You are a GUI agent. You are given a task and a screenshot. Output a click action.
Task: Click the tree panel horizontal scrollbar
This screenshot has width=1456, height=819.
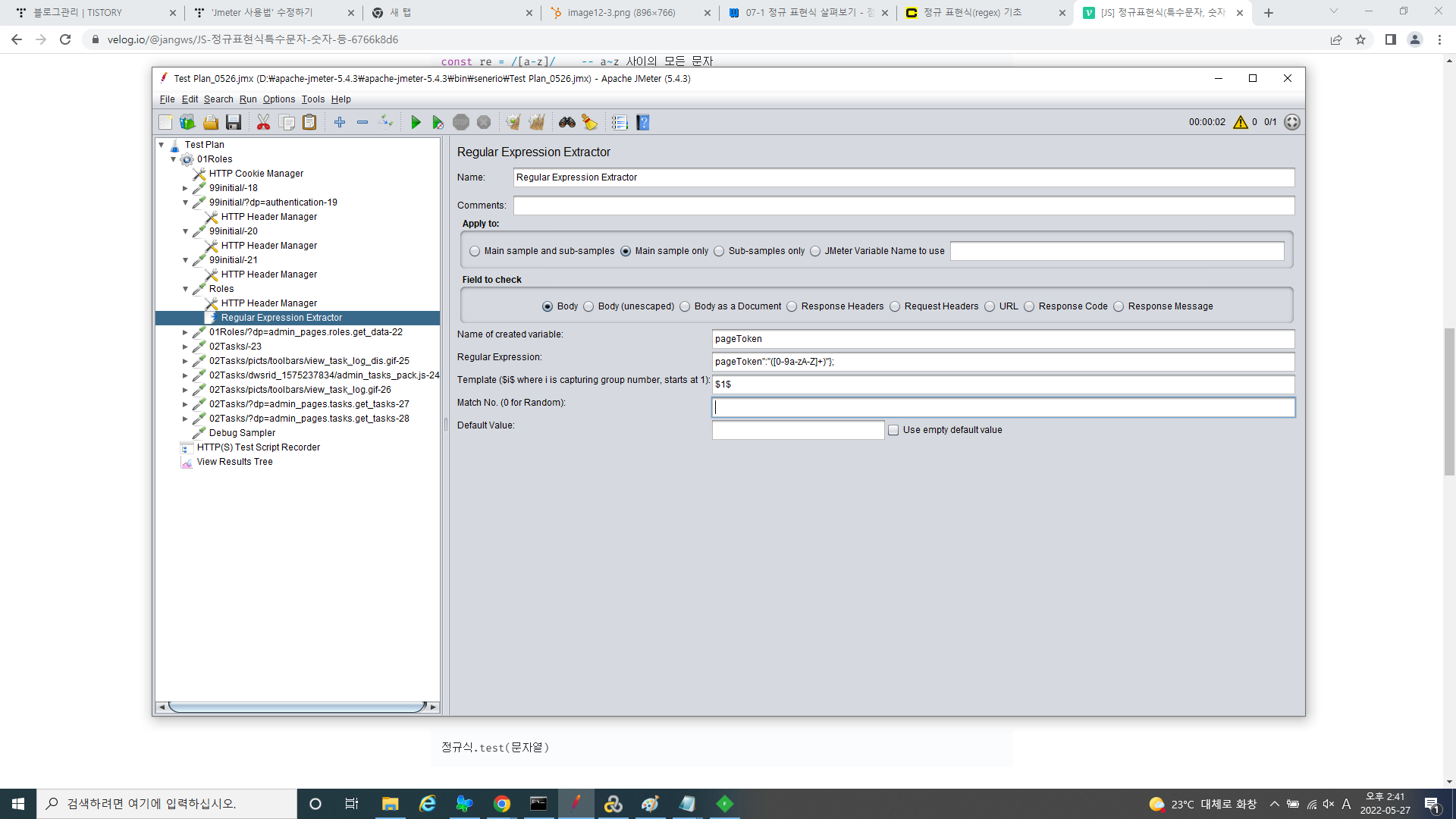pos(296,707)
